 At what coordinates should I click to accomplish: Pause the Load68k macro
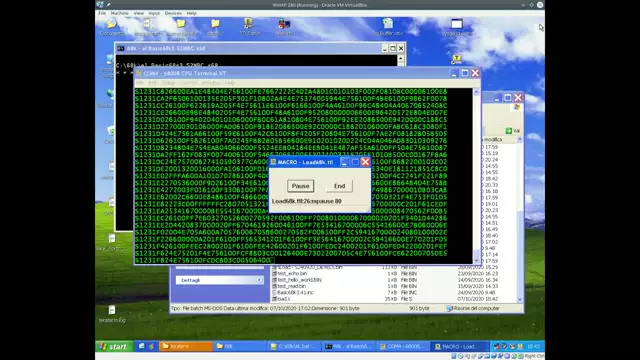pos(300,186)
